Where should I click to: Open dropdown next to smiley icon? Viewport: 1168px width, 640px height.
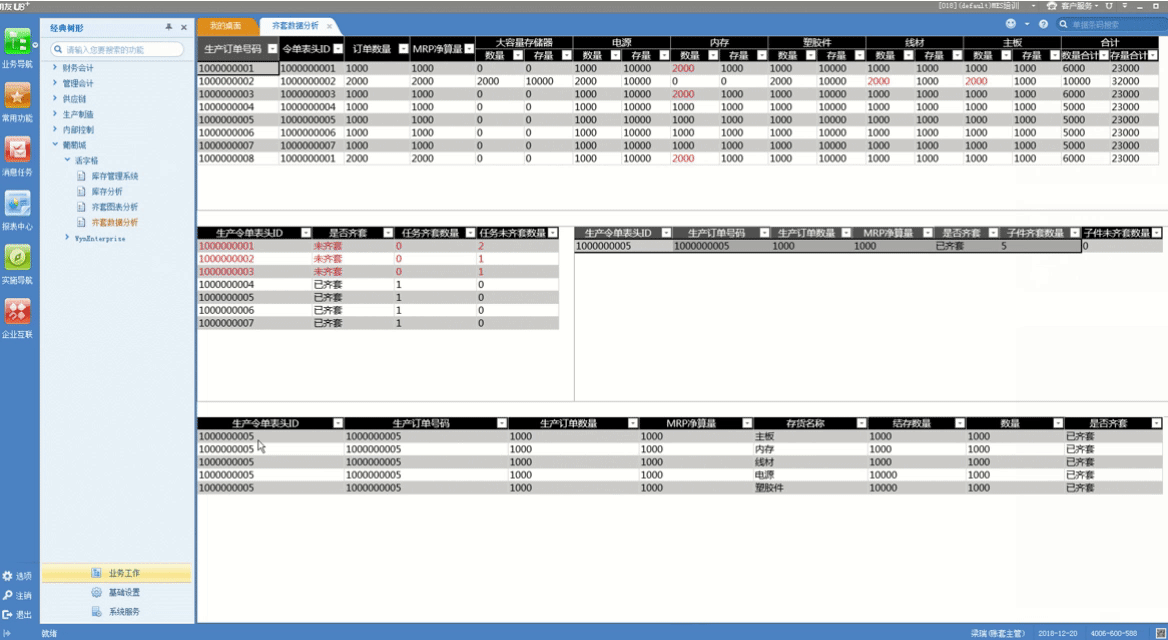pos(1026,25)
